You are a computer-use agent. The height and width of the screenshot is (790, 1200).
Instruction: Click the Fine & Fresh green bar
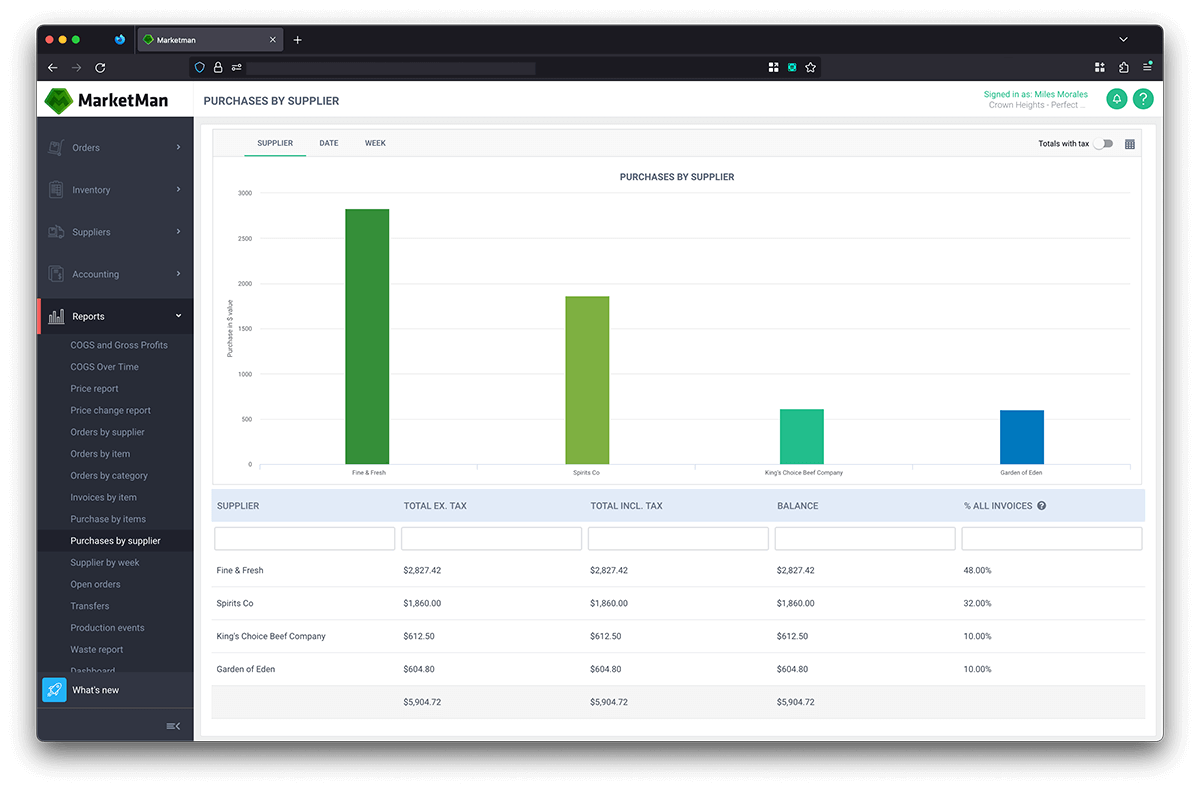[x=367, y=335]
